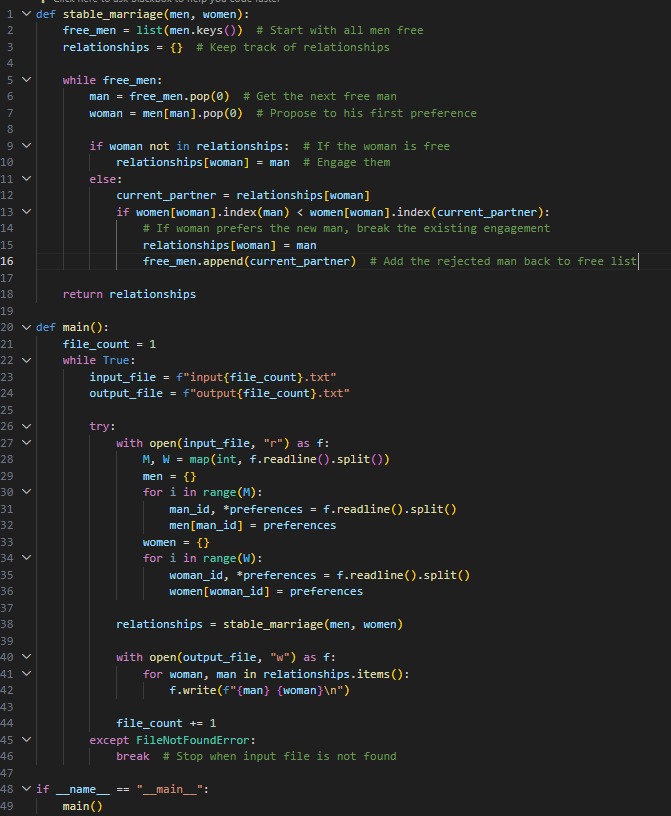Click 'file_count = 1' on line 21

click(109, 344)
